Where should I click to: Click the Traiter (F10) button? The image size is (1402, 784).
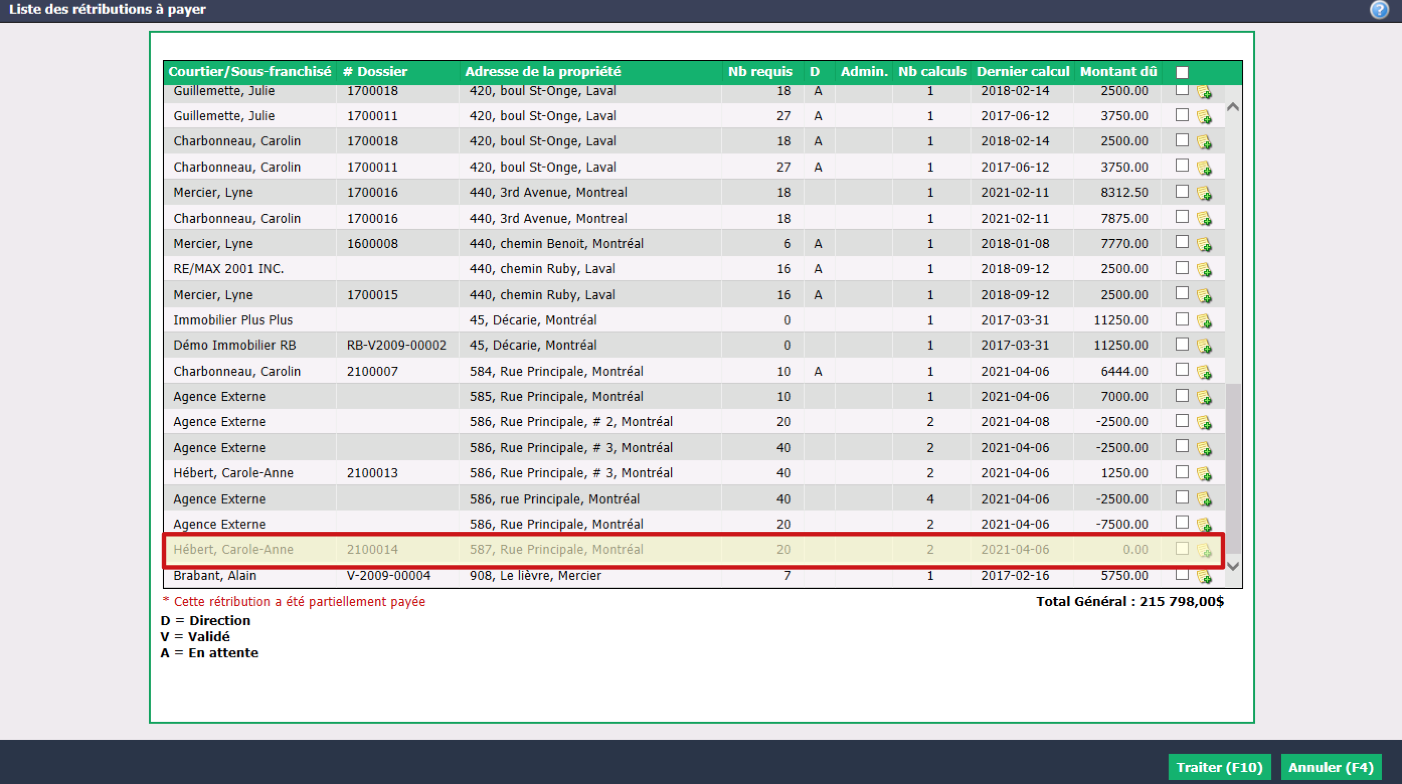pos(1220,767)
